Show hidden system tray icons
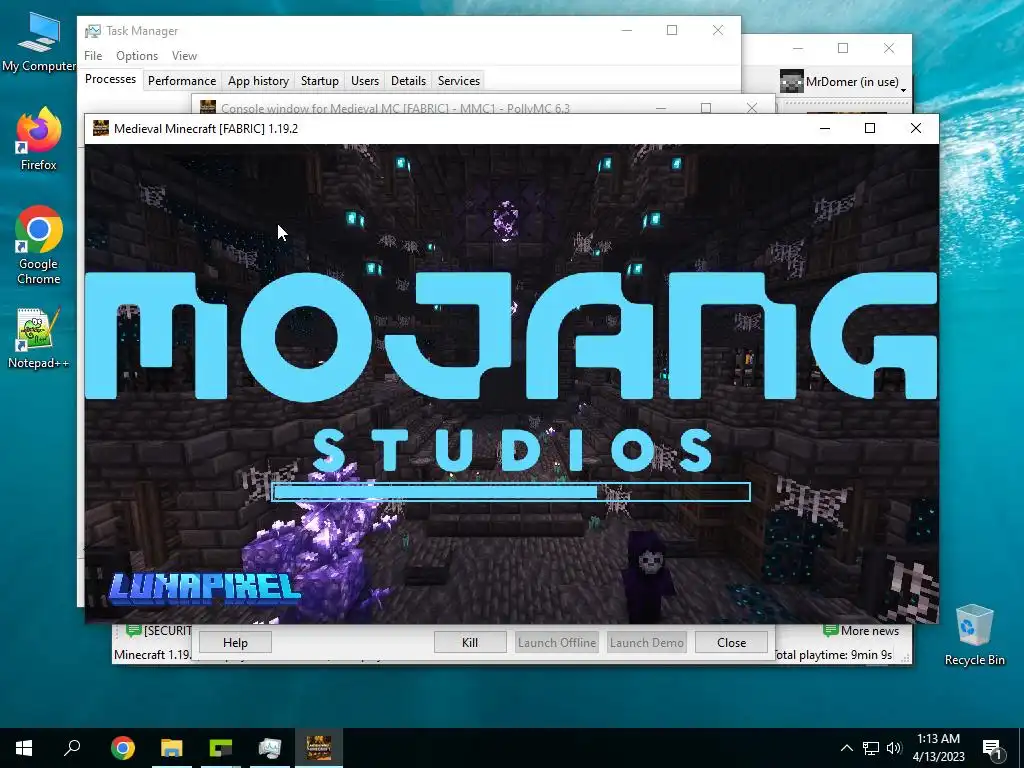1024x768 pixels. tap(846, 748)
